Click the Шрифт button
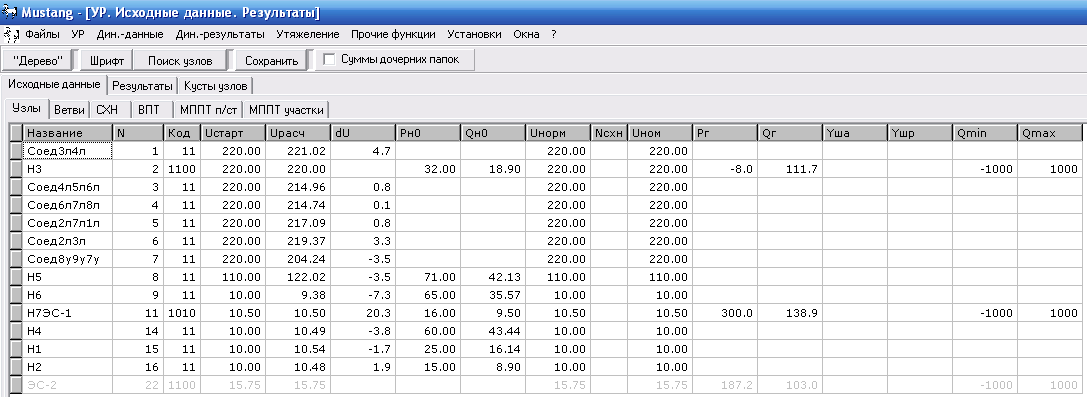Viewport: 1087px width, 397px height. click(107, 60)
